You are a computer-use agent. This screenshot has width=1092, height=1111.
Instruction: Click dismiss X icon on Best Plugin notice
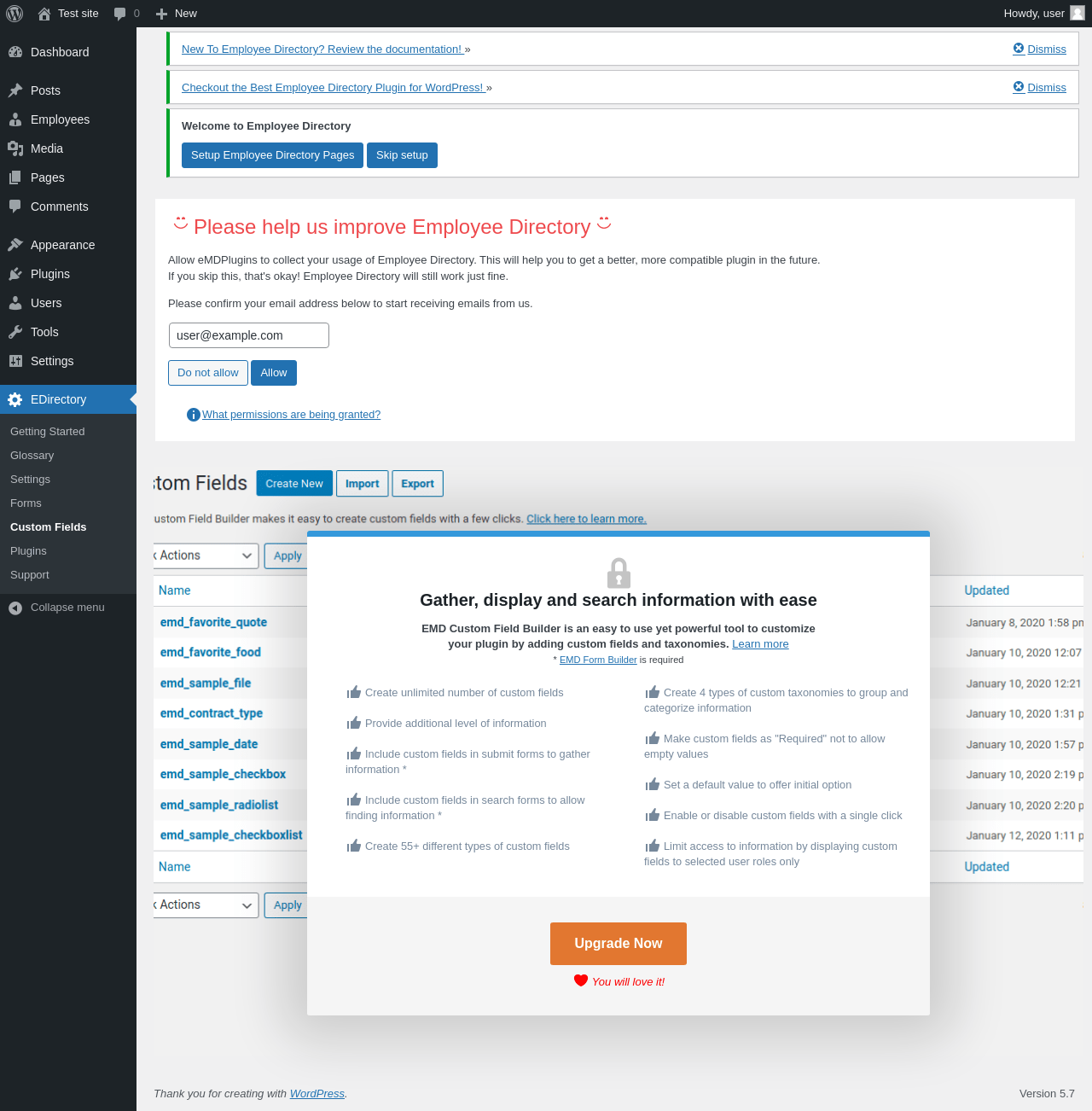[1019, 87]
